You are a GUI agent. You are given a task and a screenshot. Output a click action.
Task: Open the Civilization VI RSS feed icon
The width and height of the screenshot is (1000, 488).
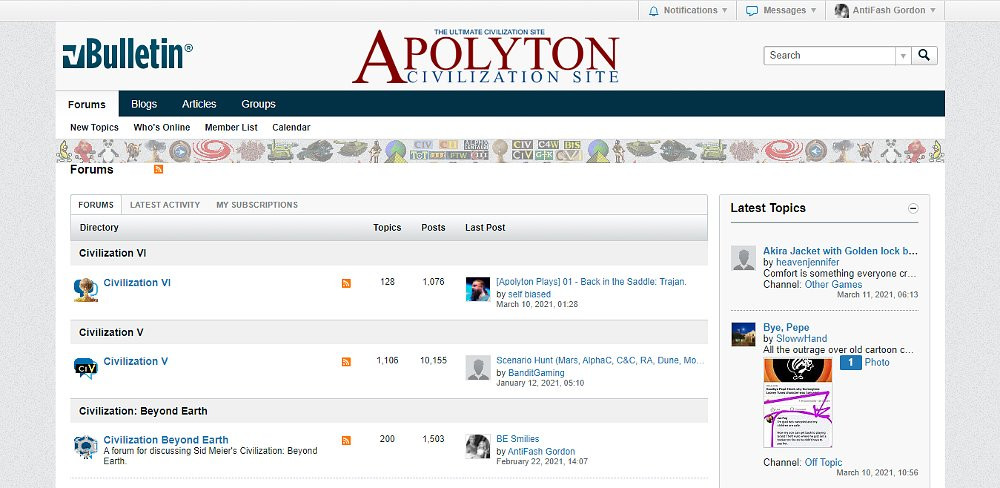pyautogui.click(x=346, y=283)
